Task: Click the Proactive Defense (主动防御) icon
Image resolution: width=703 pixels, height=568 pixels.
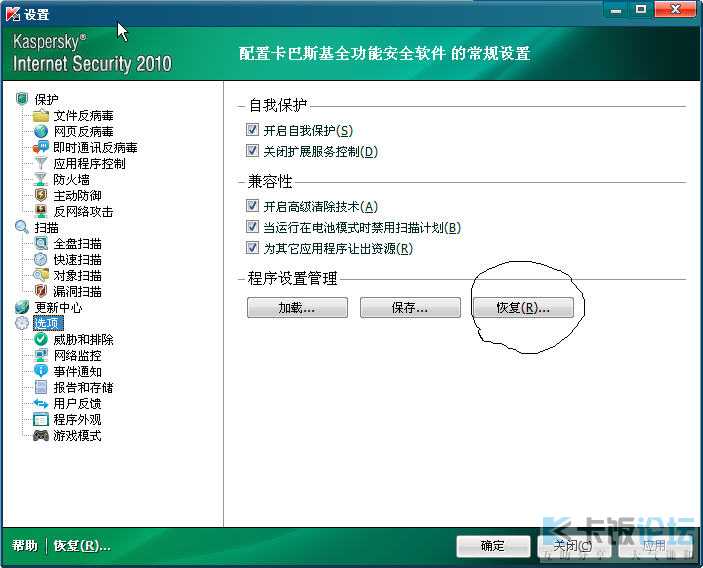Action: pyautogui.click(x=41, y=195)
